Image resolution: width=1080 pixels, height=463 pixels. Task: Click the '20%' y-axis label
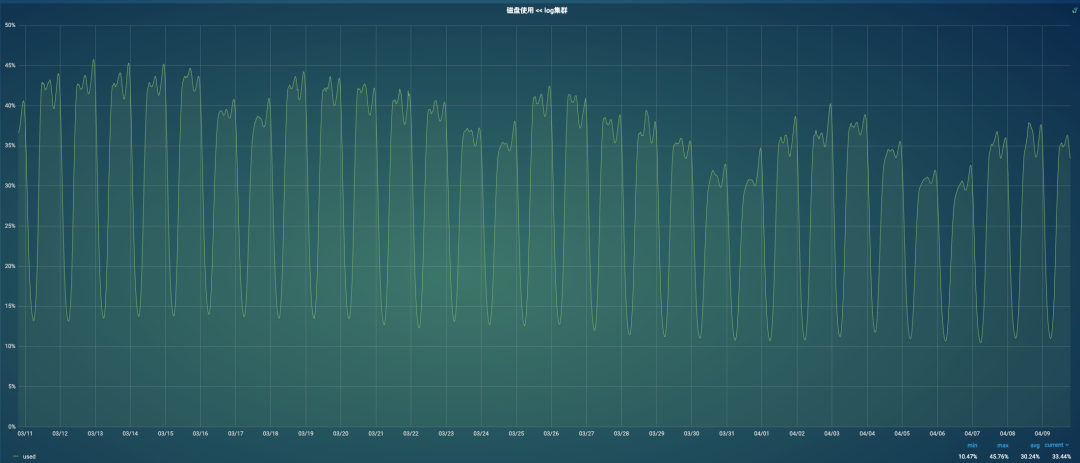pyautogui.click(x=10, y=266)
